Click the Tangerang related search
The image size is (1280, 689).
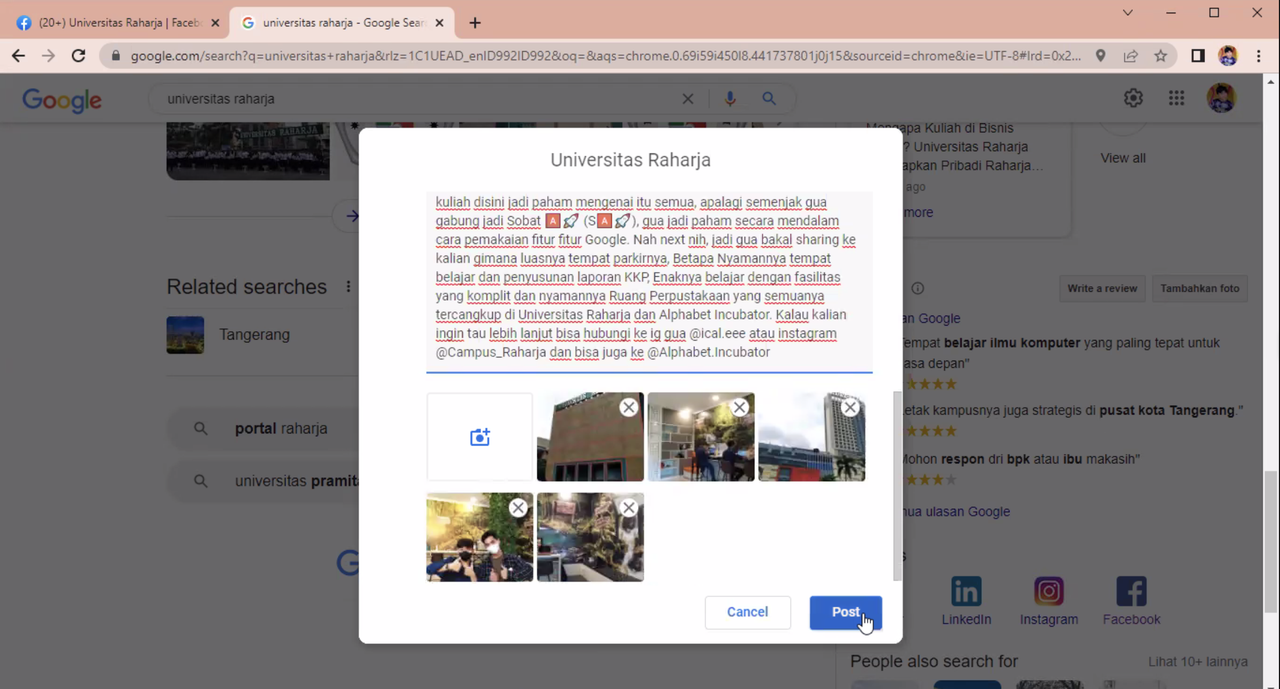255,335
